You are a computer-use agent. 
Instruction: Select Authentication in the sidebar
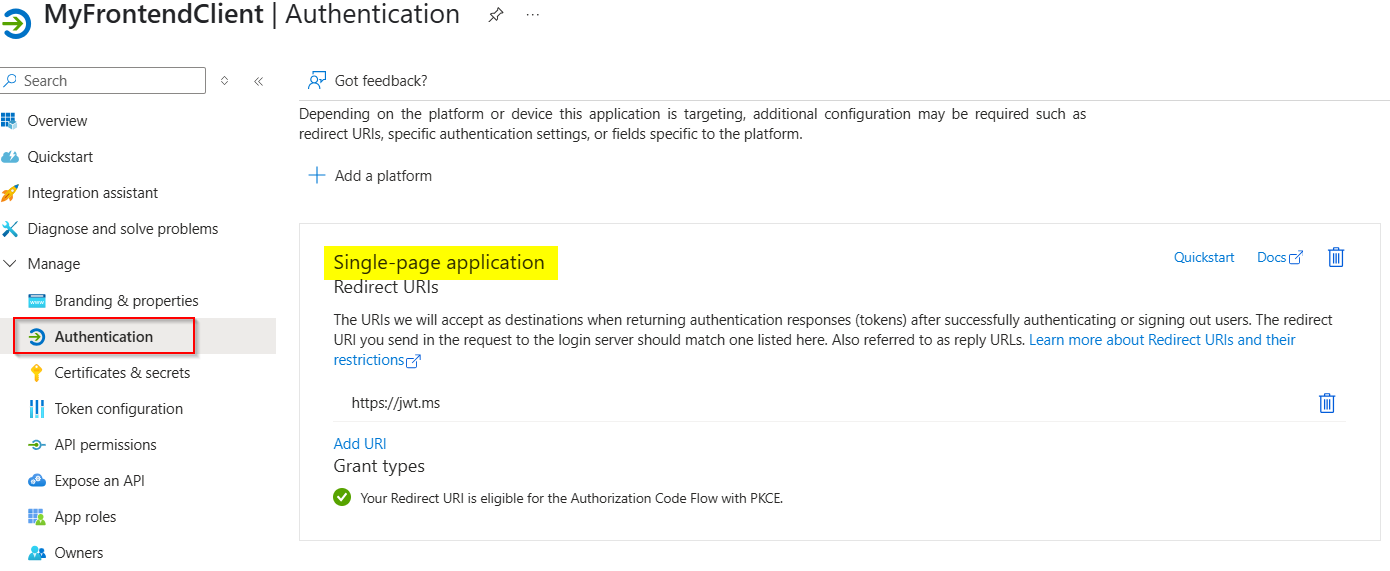click(104, 337)
